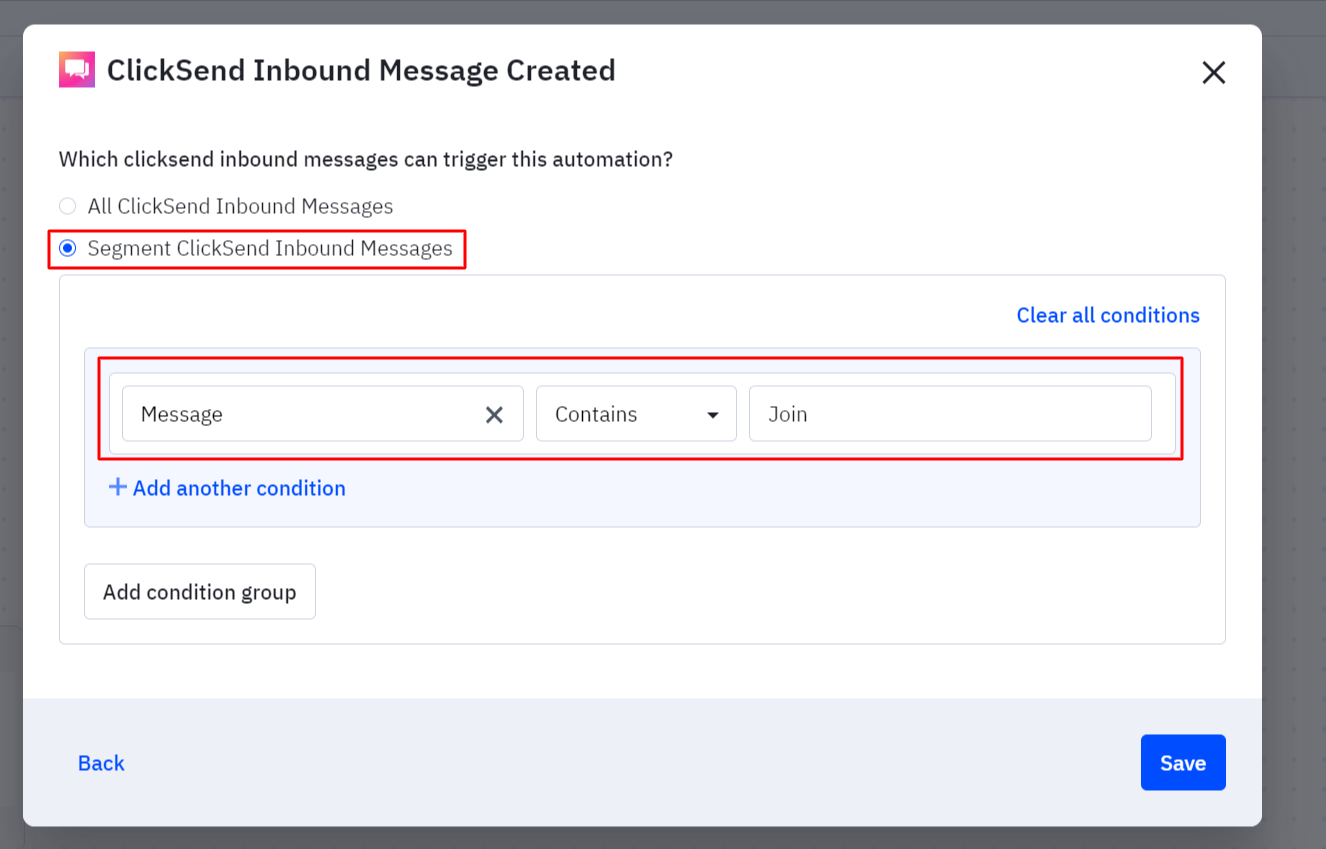Close the dialog with the X icon

click(x=1213, y=72)
